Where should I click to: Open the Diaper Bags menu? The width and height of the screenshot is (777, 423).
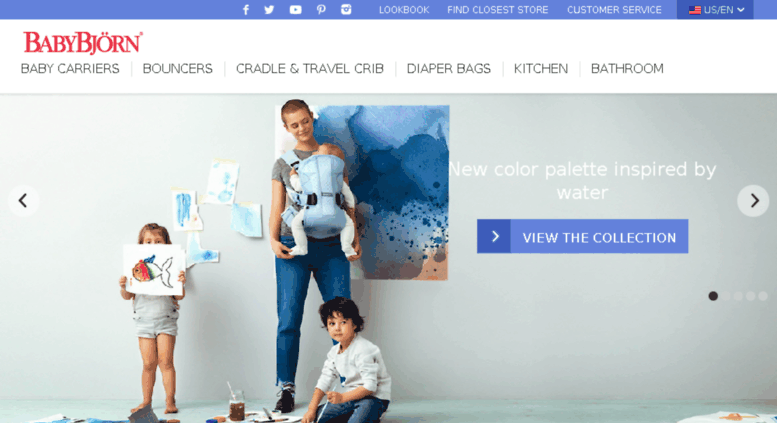click(448, 68)
